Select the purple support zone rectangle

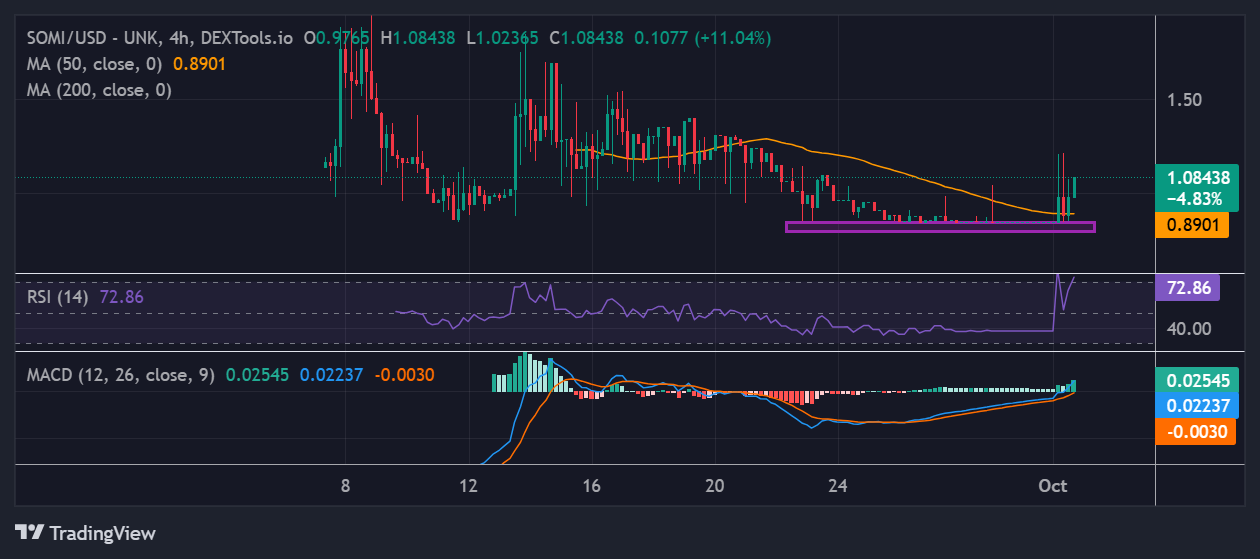pyautogui.click(x=940, y=227)
